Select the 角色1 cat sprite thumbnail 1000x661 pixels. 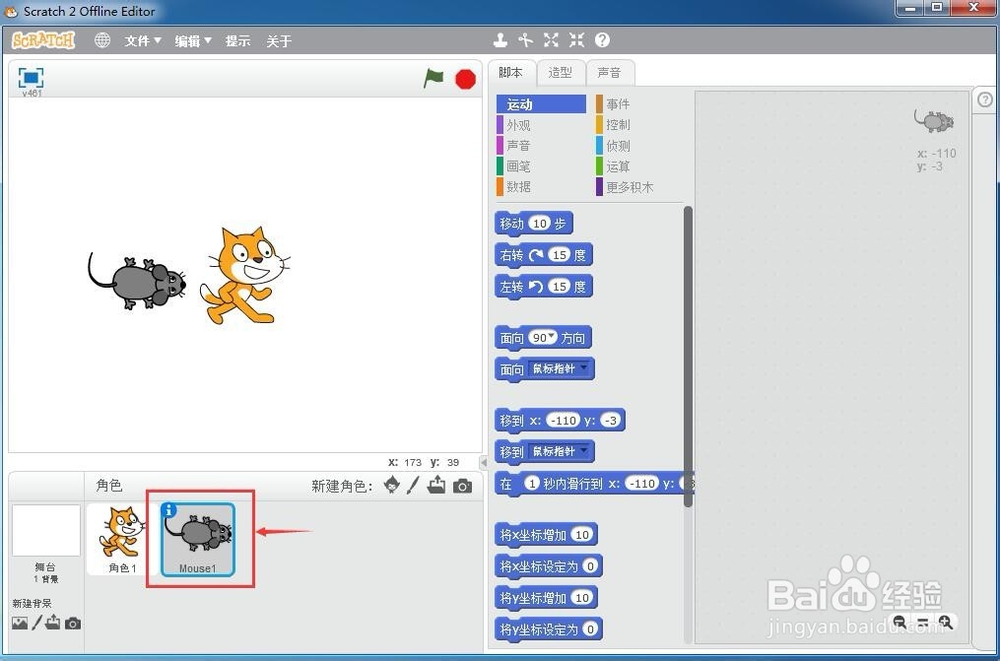click(x=121, y=538)
